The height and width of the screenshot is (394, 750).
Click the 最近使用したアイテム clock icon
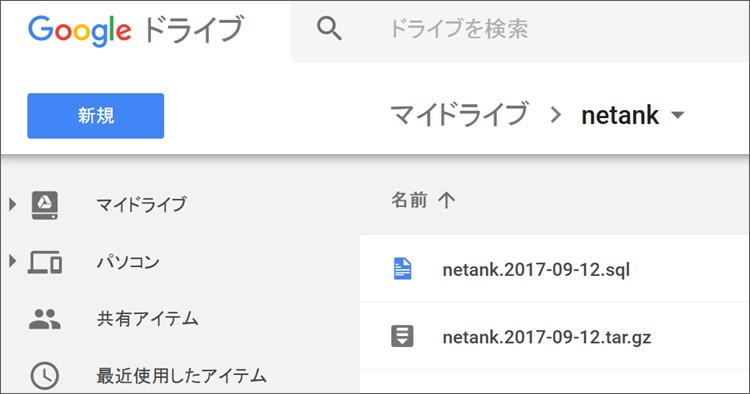44,376
